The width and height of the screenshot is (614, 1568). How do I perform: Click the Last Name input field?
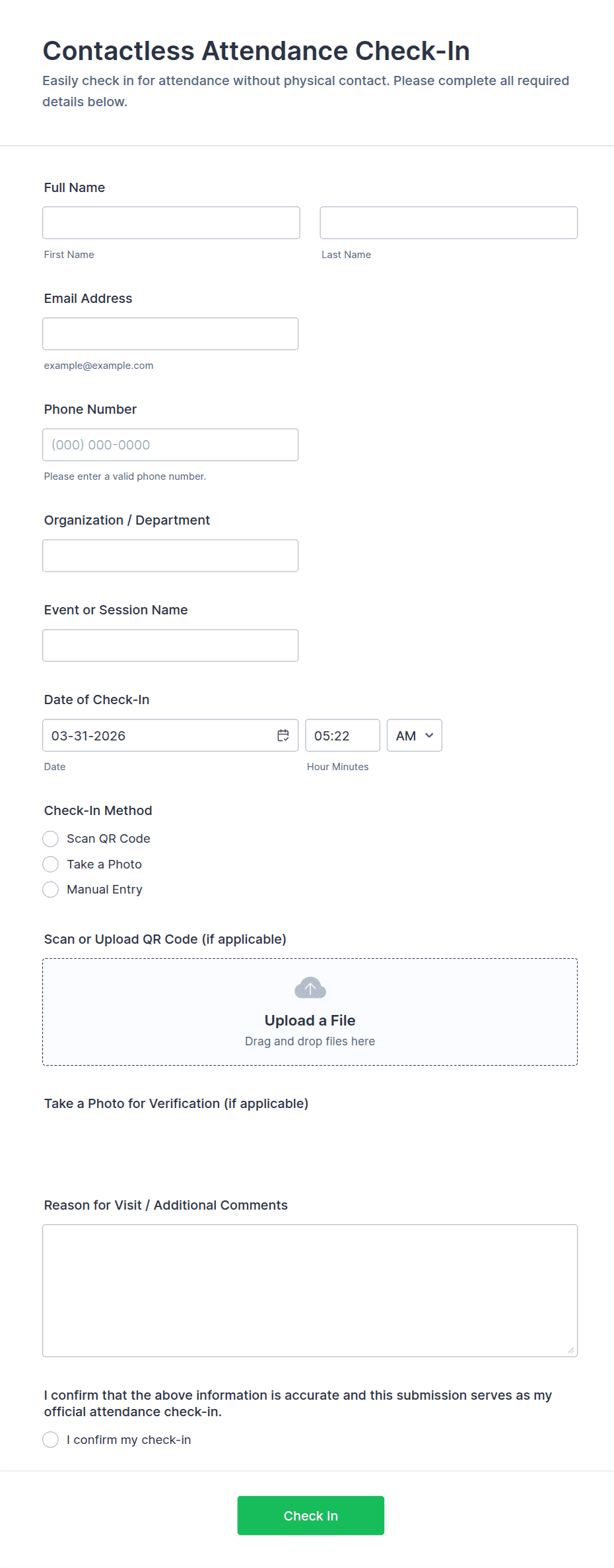click(448, 222)
